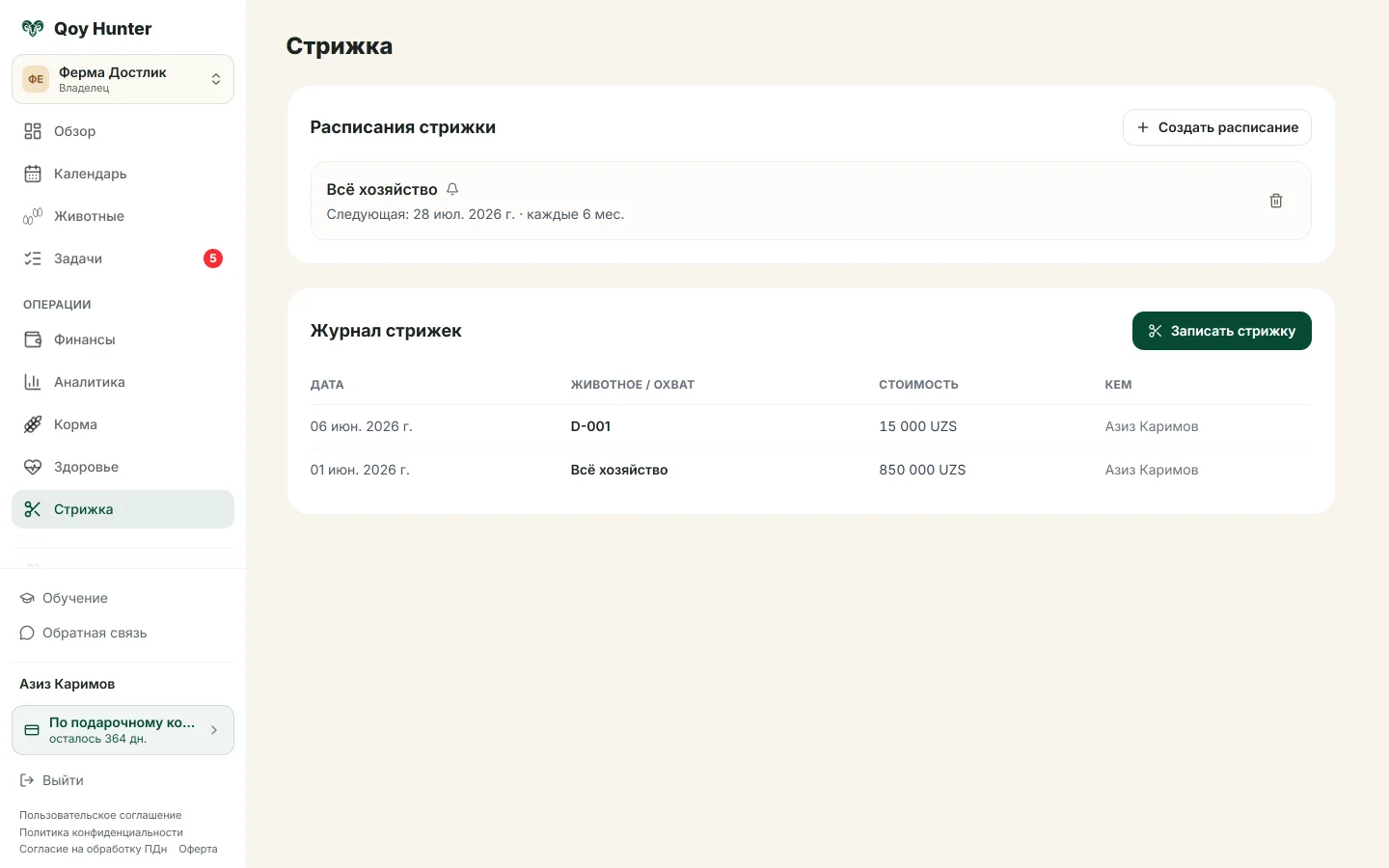The image size is (1389, 868).
Task: Select the 01 июн. 2026 г. date cell
Action: [360, 470]
